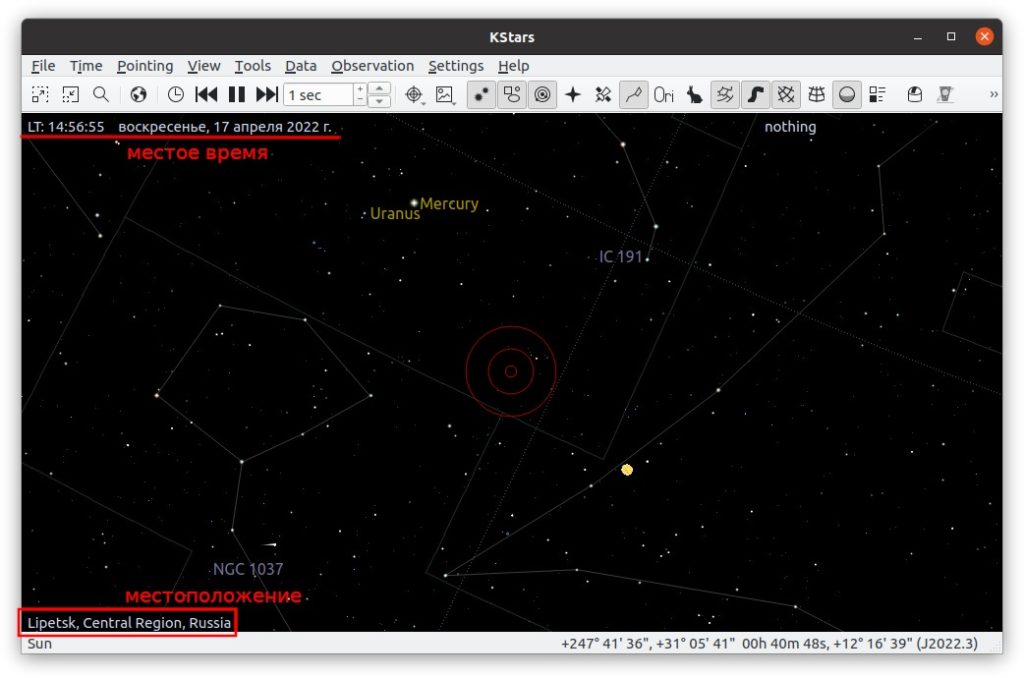Open the File menu
1024x678 pixels.
coord(43,66)
